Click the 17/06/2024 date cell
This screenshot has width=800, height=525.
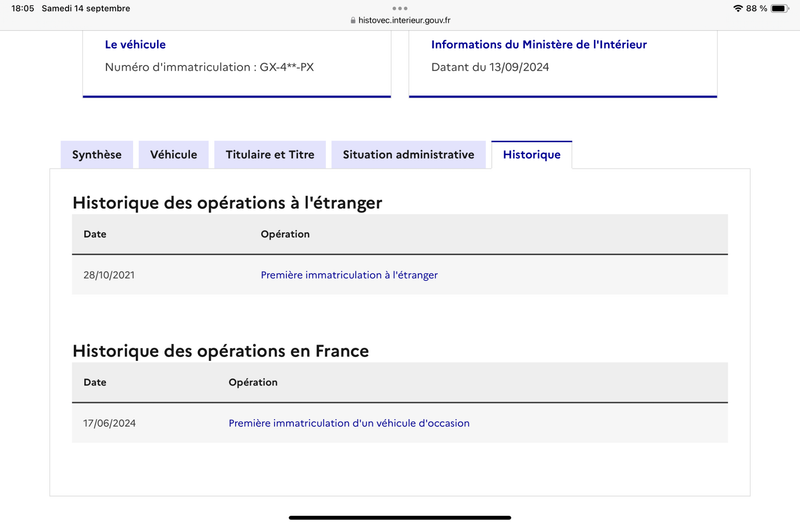109,423
